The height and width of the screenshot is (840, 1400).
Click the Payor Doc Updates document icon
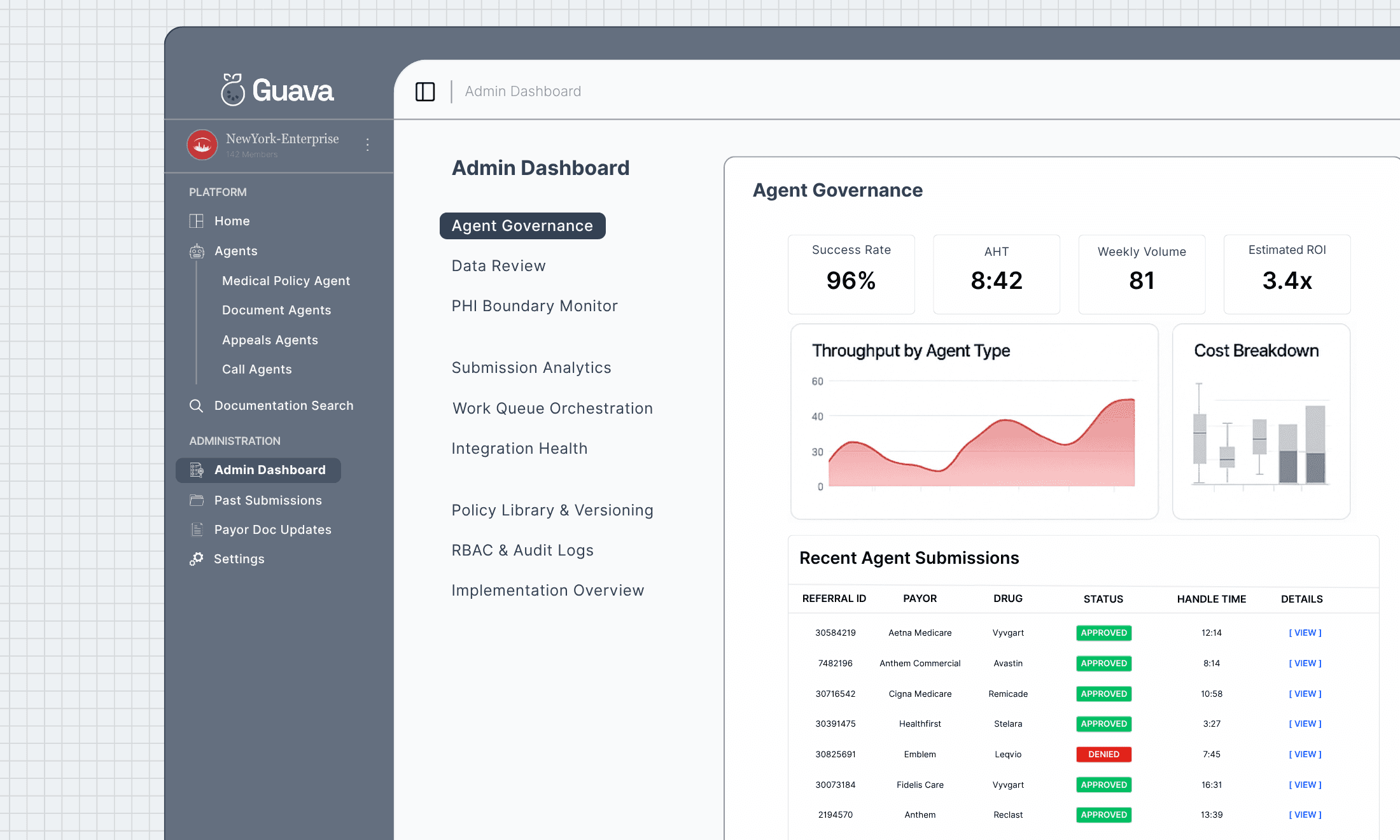click(x=197, y=529)
